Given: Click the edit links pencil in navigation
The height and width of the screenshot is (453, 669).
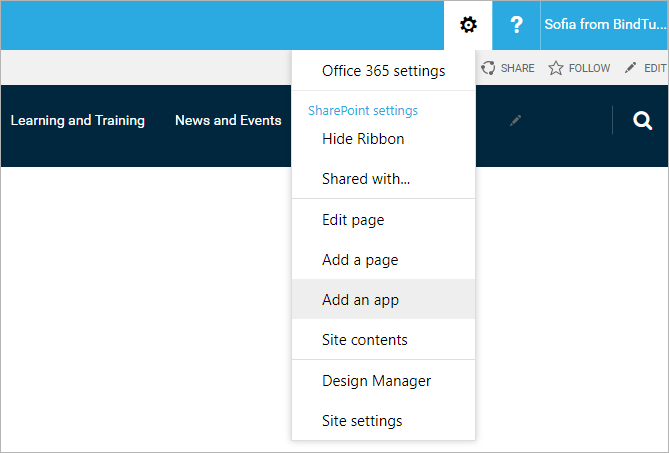Looking at the screenshot, I should click(x=515, y=121).
